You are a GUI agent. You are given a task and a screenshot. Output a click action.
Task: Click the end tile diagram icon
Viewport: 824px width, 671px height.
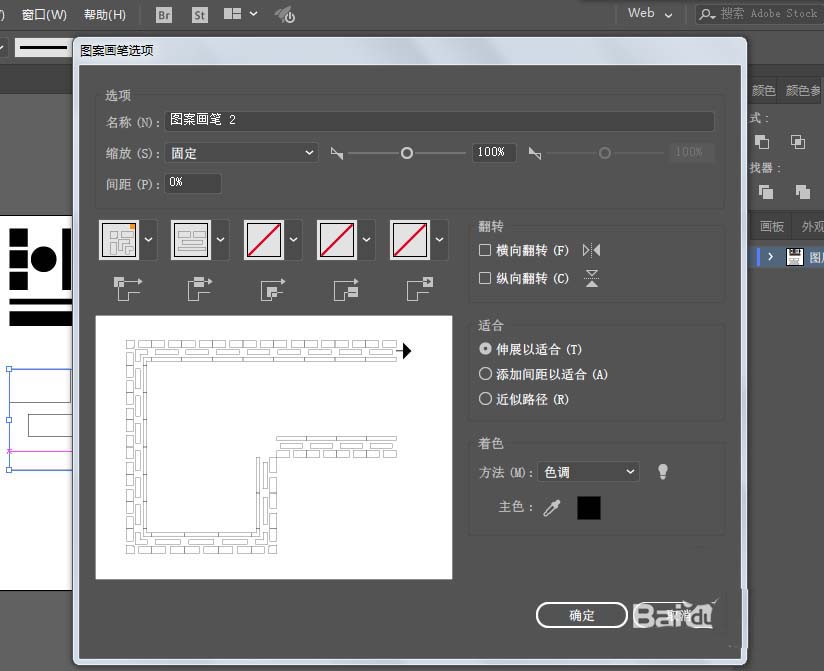419,288
